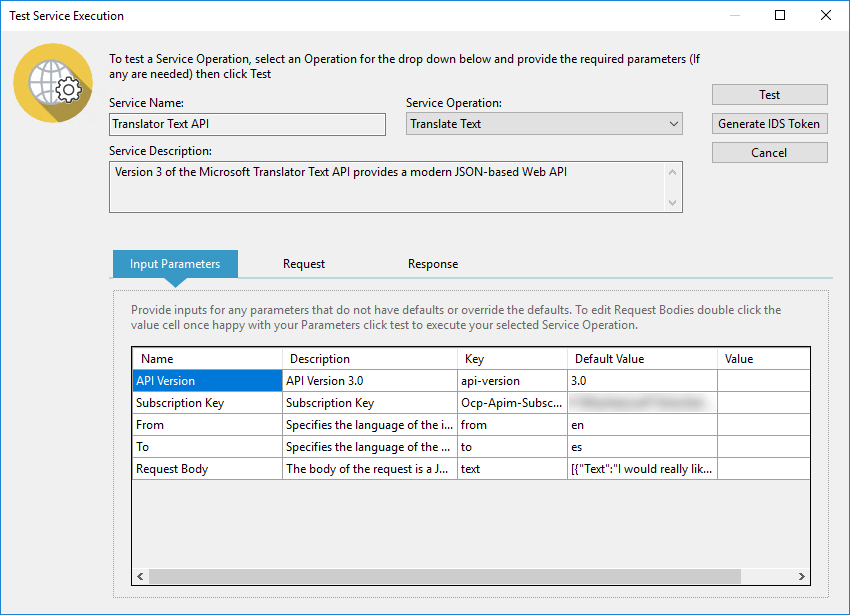
Task: Click the 'to' key cell
Action: click(x=512, y=447)
